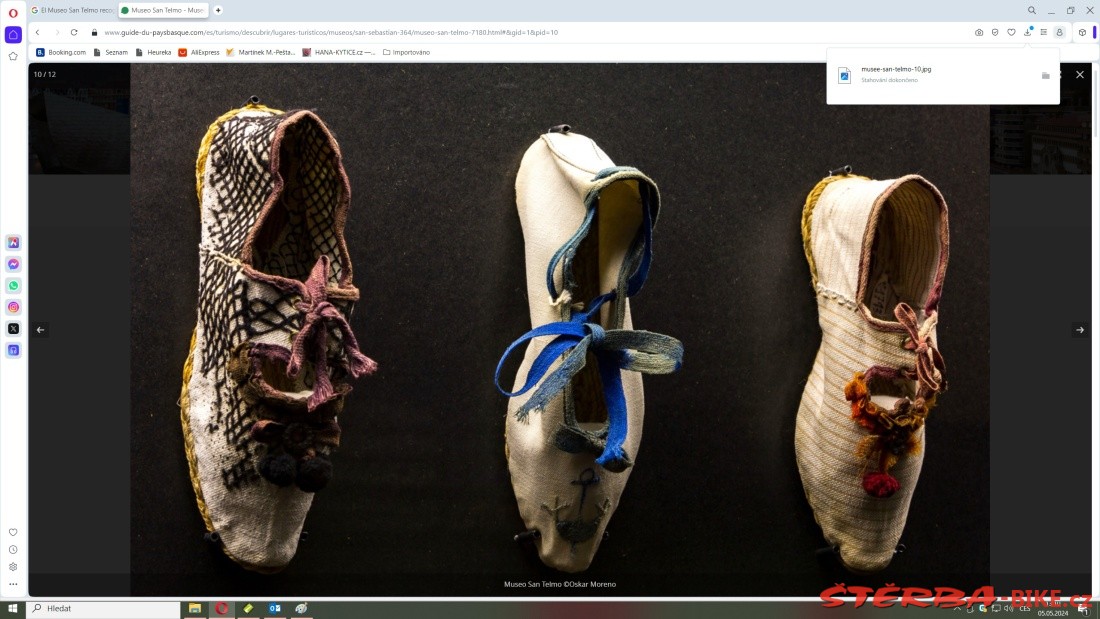Open Opera from the taskbar

(222, 608)
